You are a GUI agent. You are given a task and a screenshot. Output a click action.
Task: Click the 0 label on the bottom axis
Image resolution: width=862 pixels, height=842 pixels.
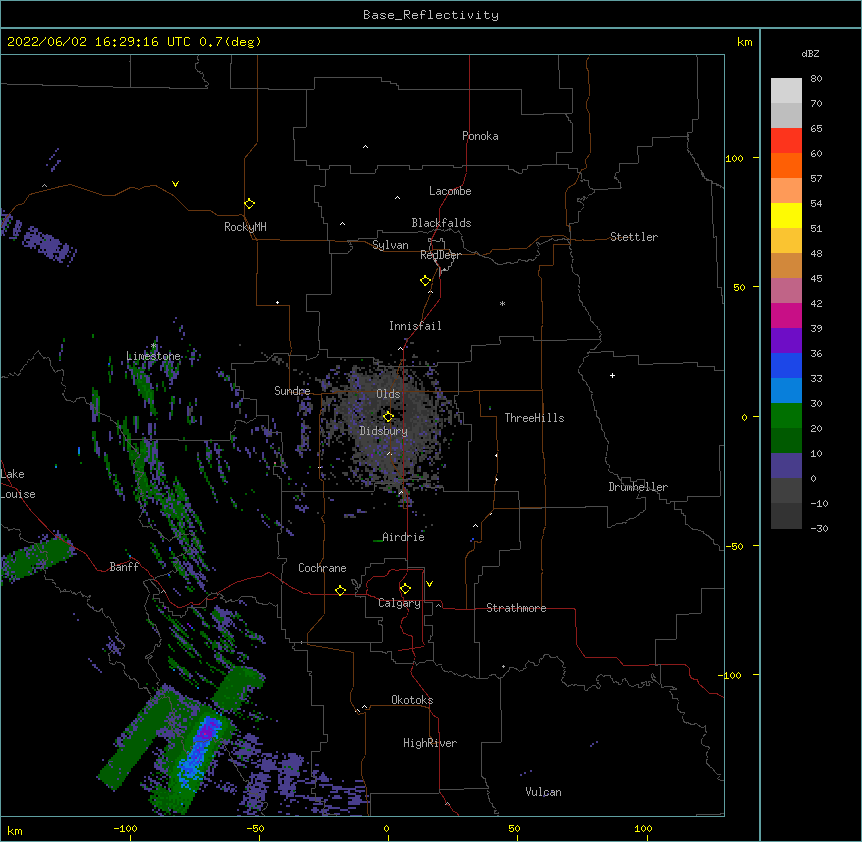pyautogui.click(x=386, y=828)
